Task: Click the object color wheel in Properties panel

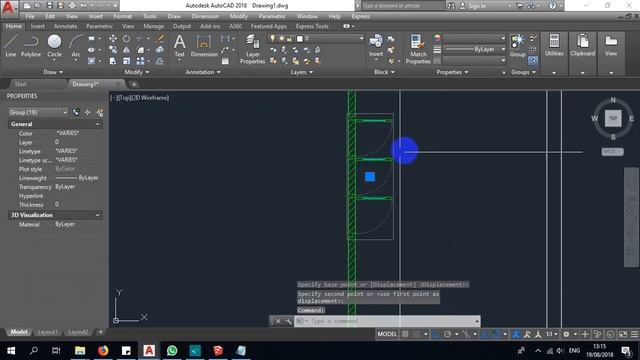Action: (x=437, y=38)
